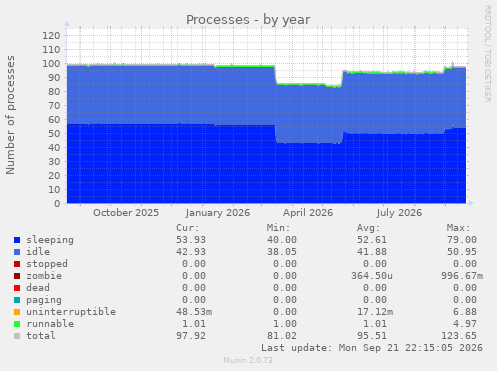Click the 'uninterruptible' legend label
This screenshot has width=497, height=371.
click(71, 312)
